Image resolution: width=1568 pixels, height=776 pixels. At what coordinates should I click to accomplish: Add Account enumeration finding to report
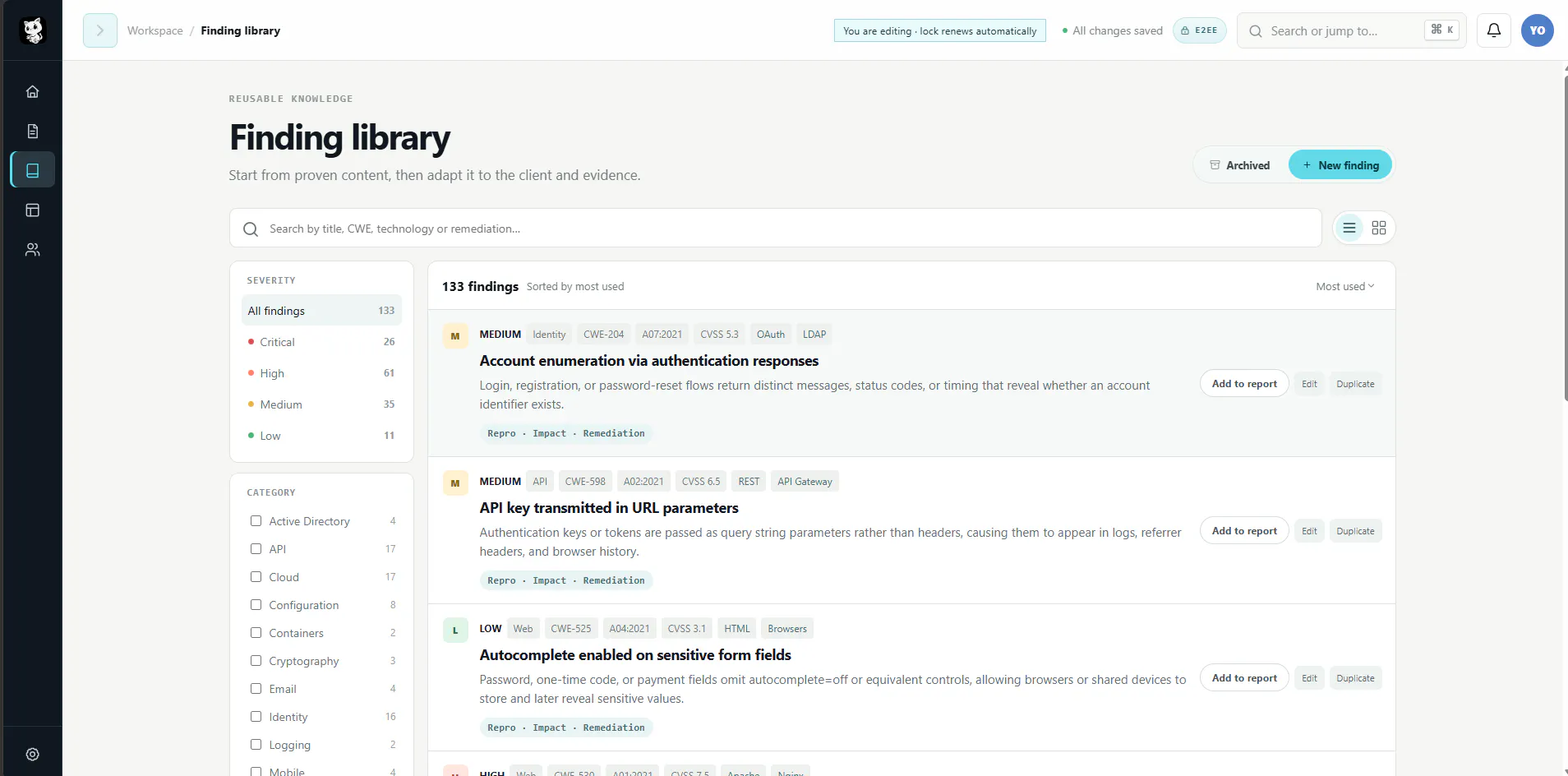[1244, 383]
